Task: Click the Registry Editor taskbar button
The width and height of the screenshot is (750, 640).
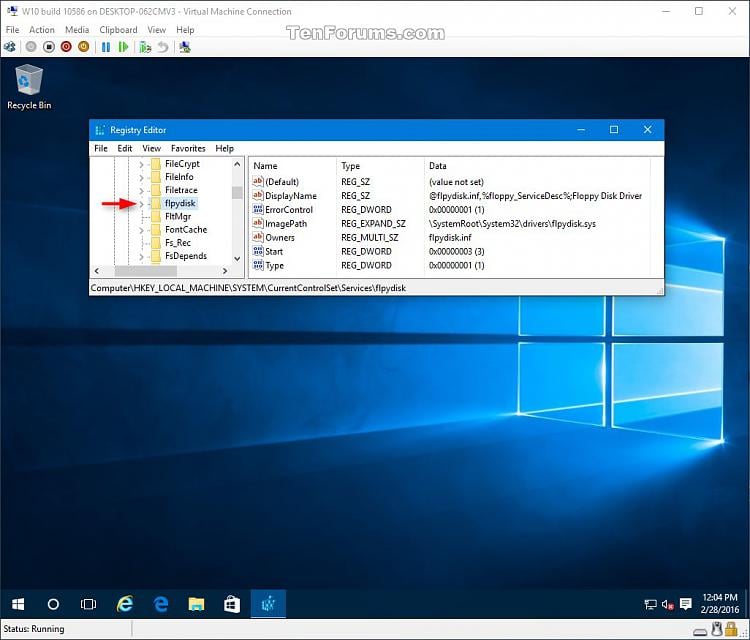Action: tap(268, 604)
